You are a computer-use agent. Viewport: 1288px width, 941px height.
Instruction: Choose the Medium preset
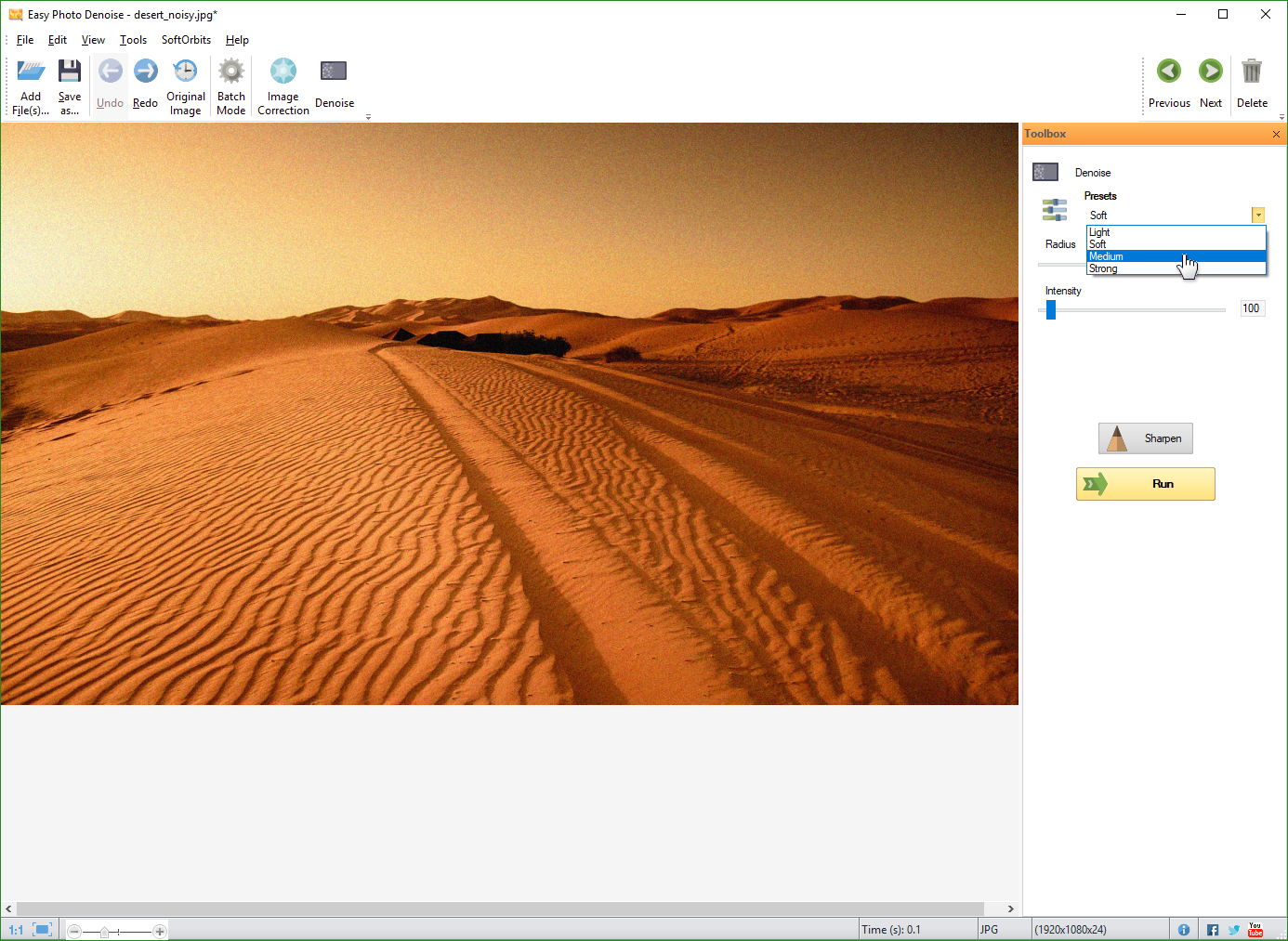[x=1176, y=256]
